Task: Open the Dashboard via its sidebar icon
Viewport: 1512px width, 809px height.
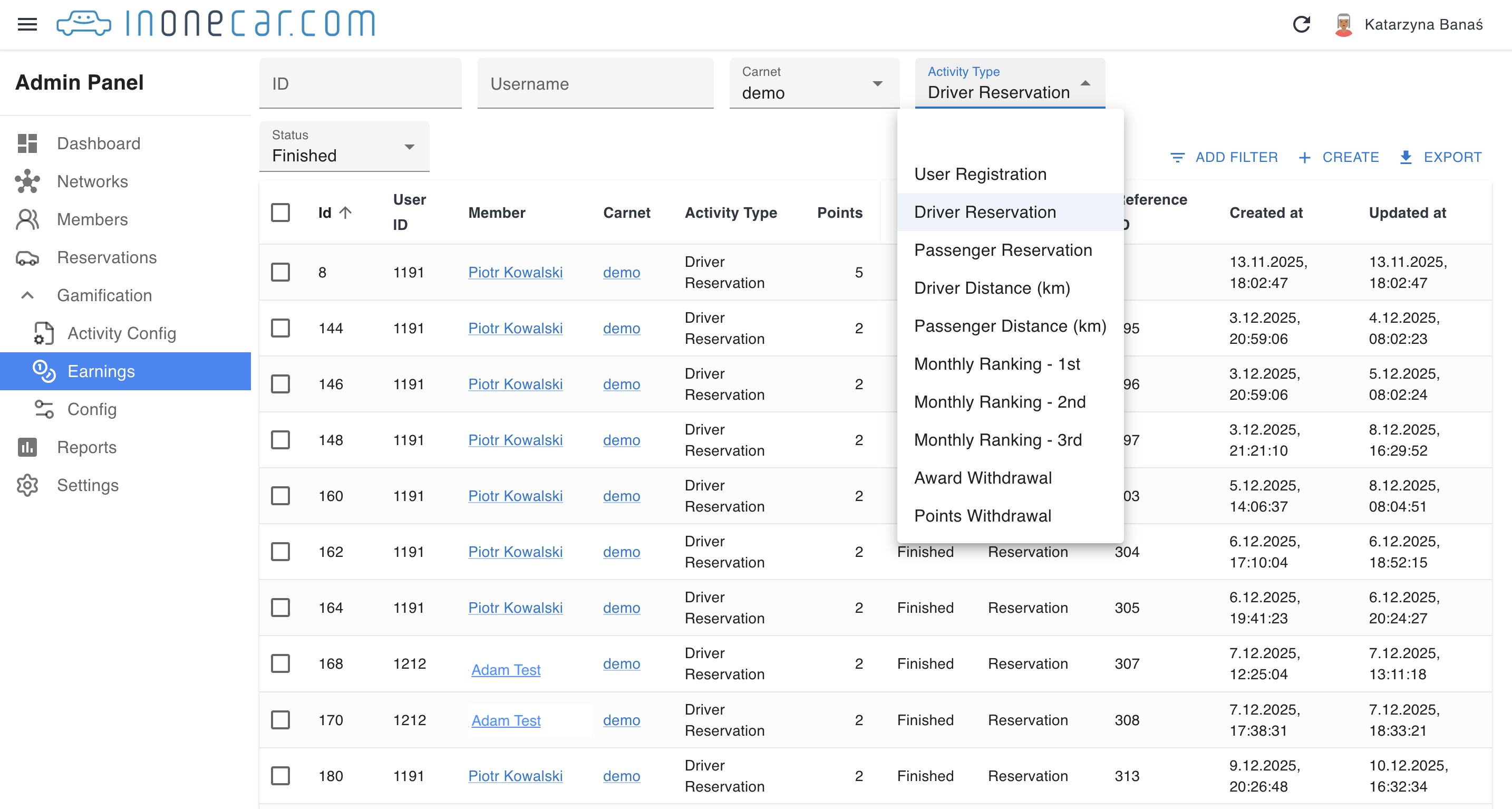Action: click(x=27, y=143)
